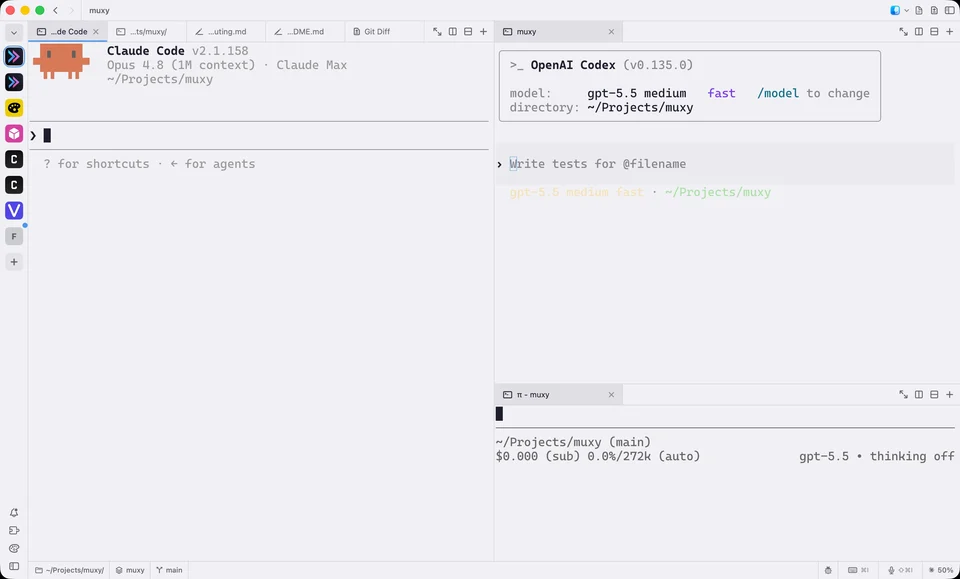Open the ...DME.md tab

(x=305, y=32)
